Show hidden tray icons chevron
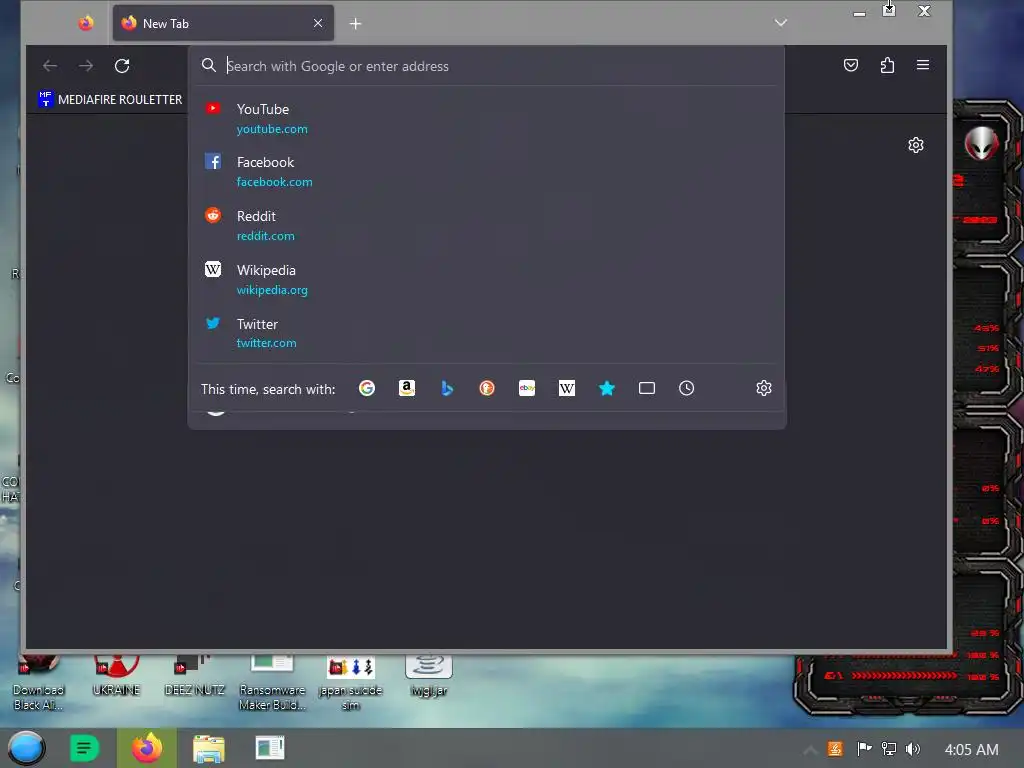 click(809, 750)
